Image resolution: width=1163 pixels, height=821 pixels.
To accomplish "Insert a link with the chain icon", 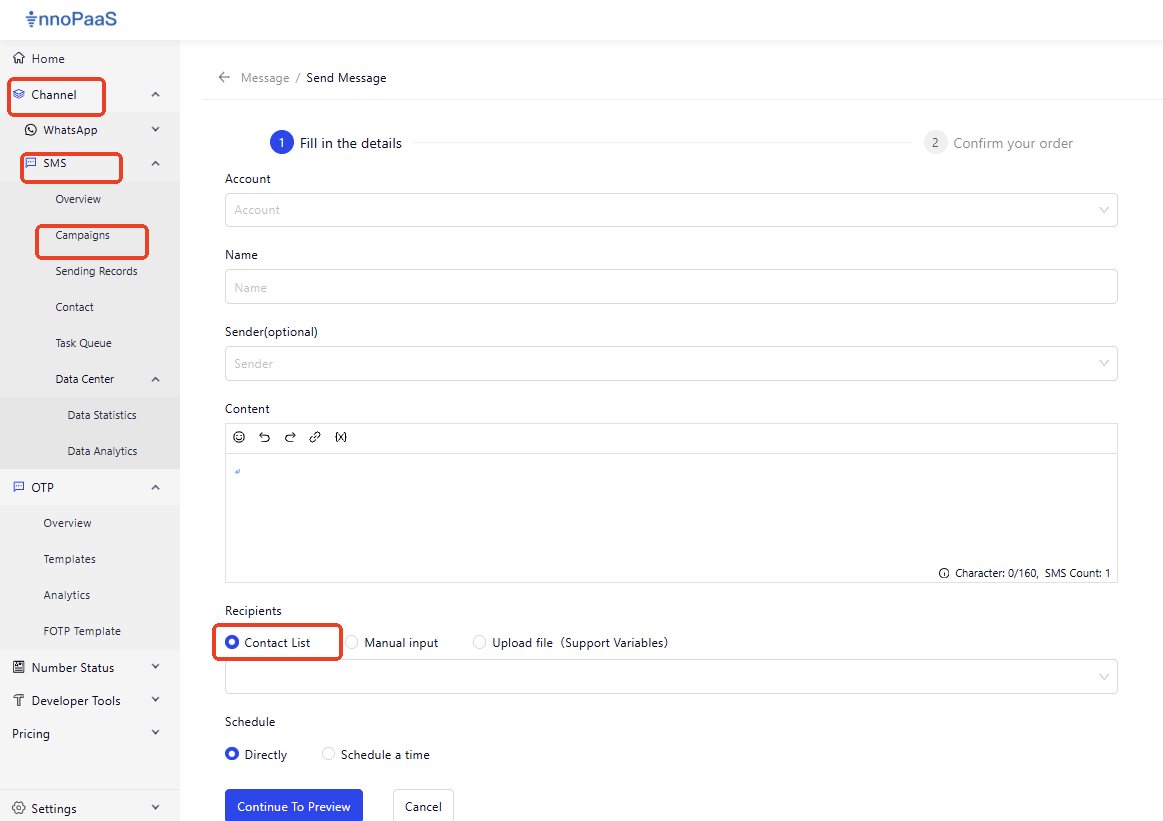I will [315, 437].
